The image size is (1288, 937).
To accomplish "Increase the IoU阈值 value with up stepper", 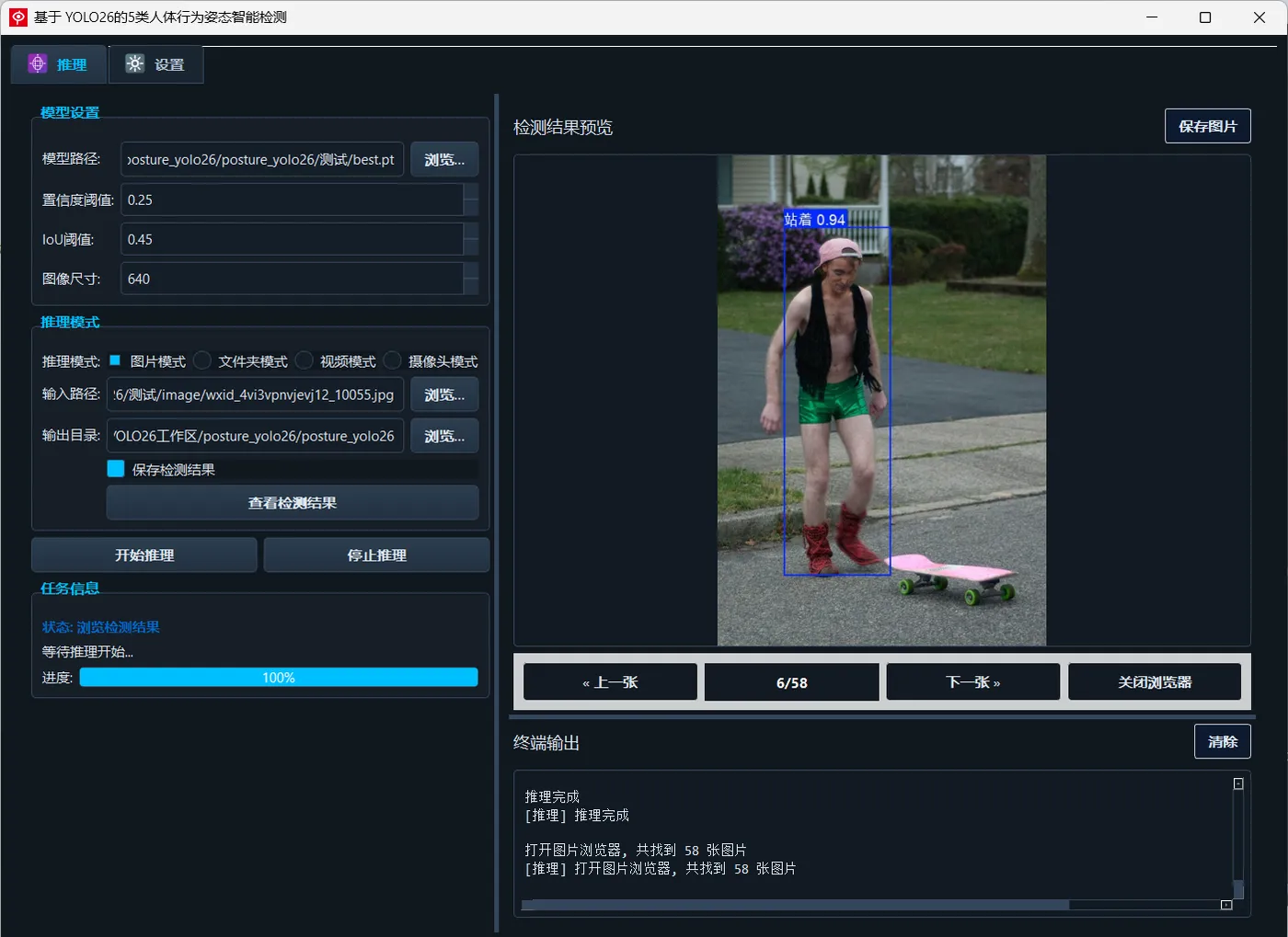I will pos(471,232).
